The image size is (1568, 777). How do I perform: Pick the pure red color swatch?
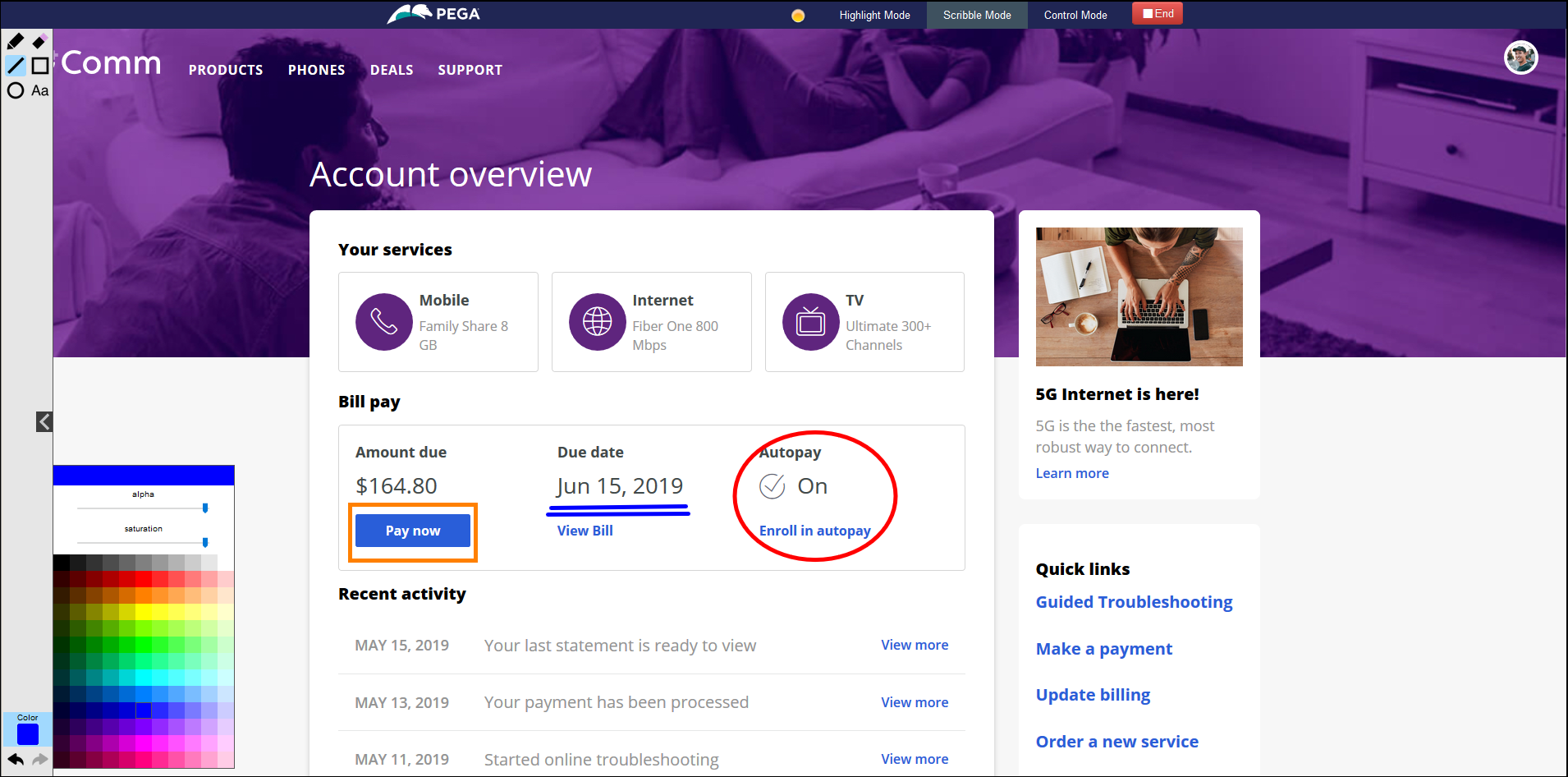pyautogui.click(x=144, y=579)
